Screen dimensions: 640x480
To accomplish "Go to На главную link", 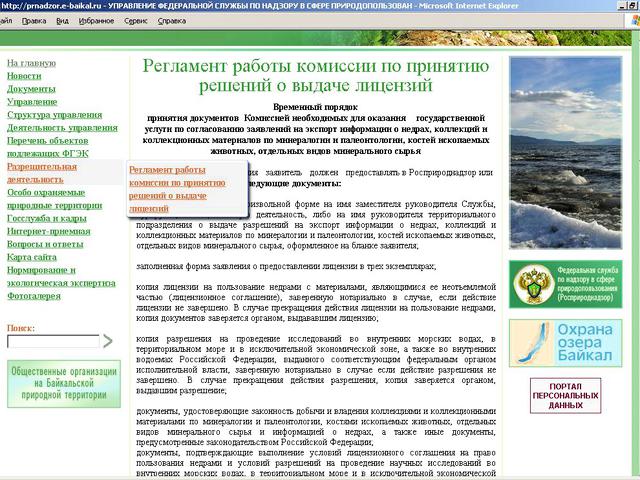I will click(x=31, y=63).
